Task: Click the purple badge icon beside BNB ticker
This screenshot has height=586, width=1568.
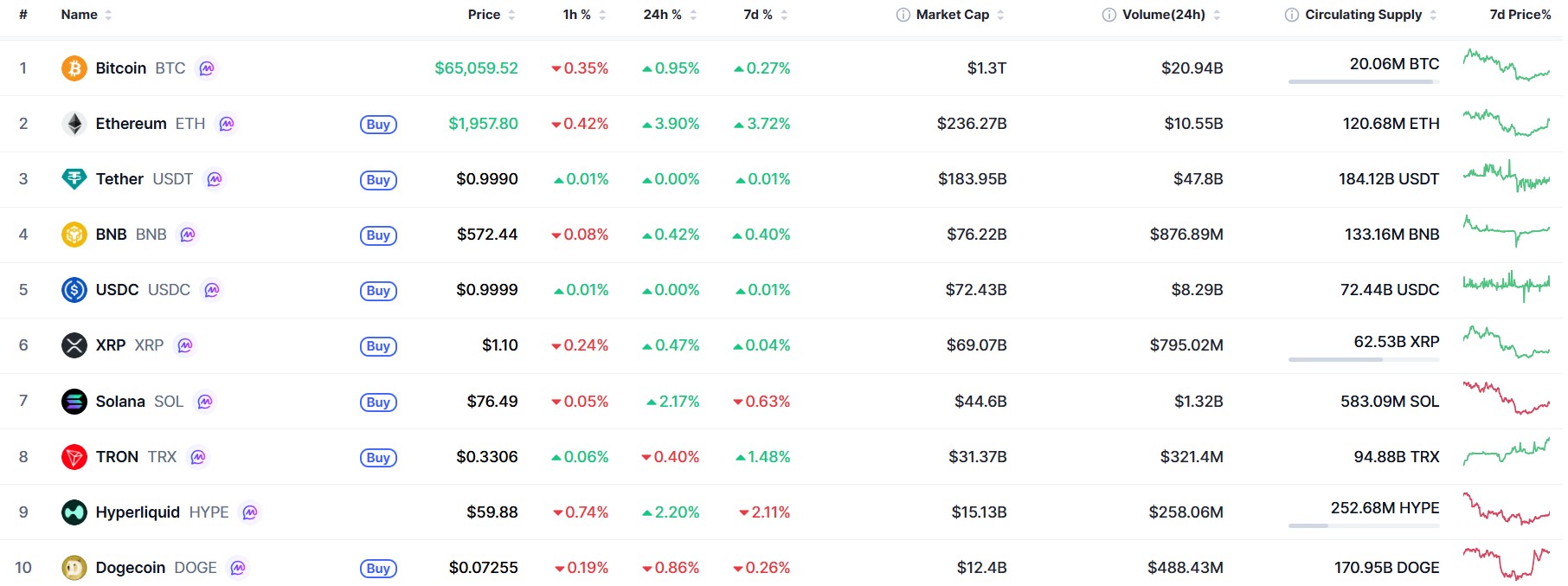Action: click(188, 235)
